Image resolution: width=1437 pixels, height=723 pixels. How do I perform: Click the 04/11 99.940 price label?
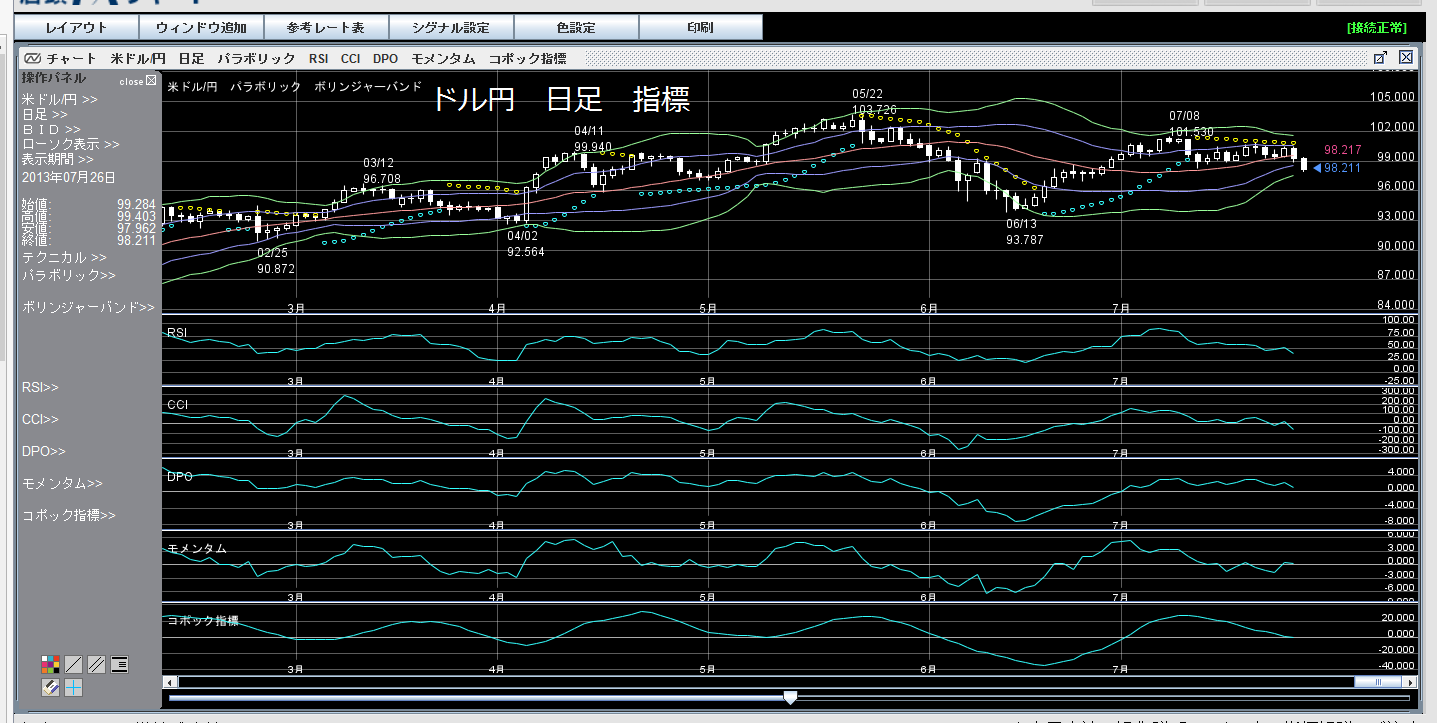[x=593, y=139]
